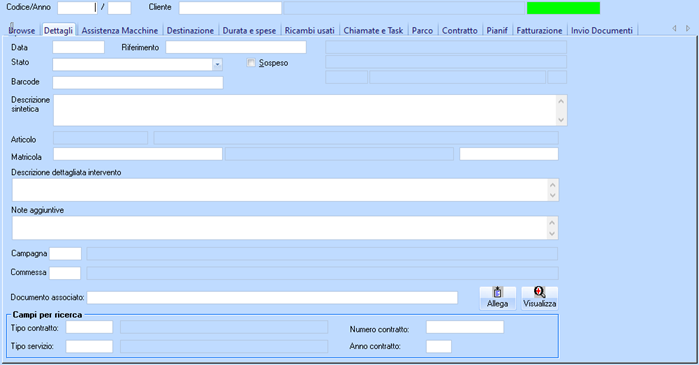Open the Chiamate e Task tab

(373, 30)
